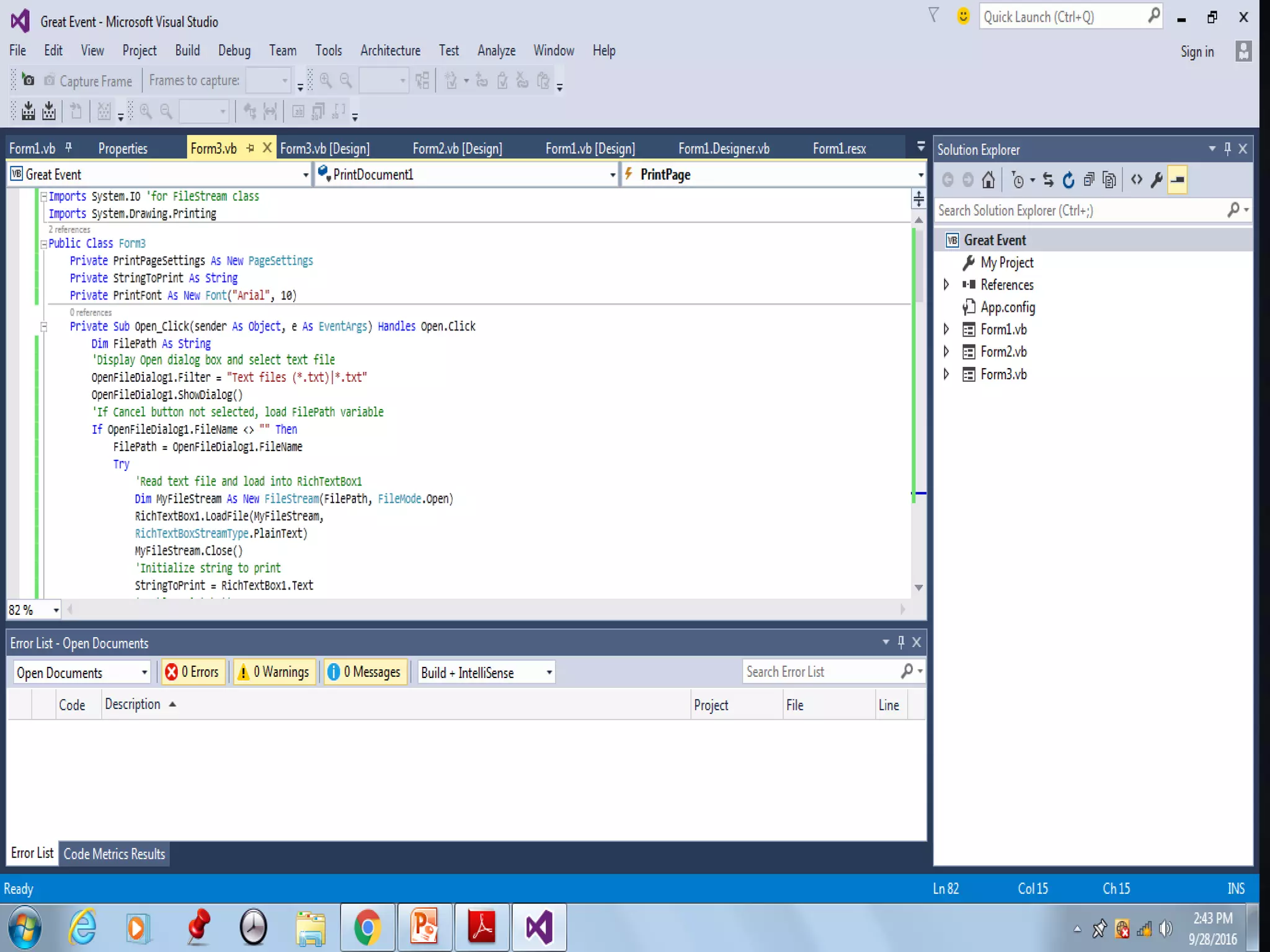Screen dimensions: 1270x952
Task: Expand the Form1.vb tree node
Action: pos(946,329)
